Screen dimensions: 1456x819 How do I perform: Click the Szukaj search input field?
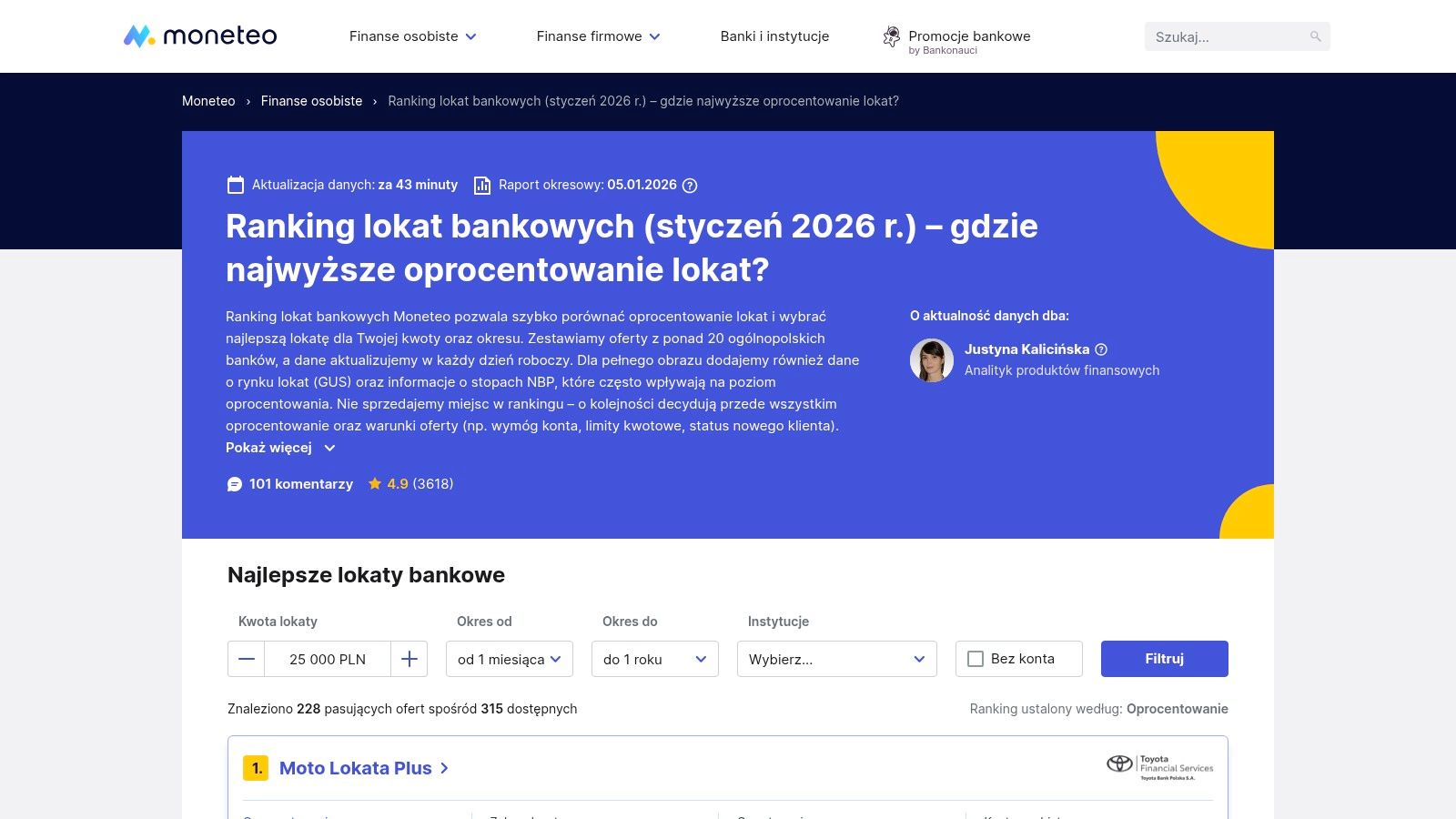point(1227,36)
